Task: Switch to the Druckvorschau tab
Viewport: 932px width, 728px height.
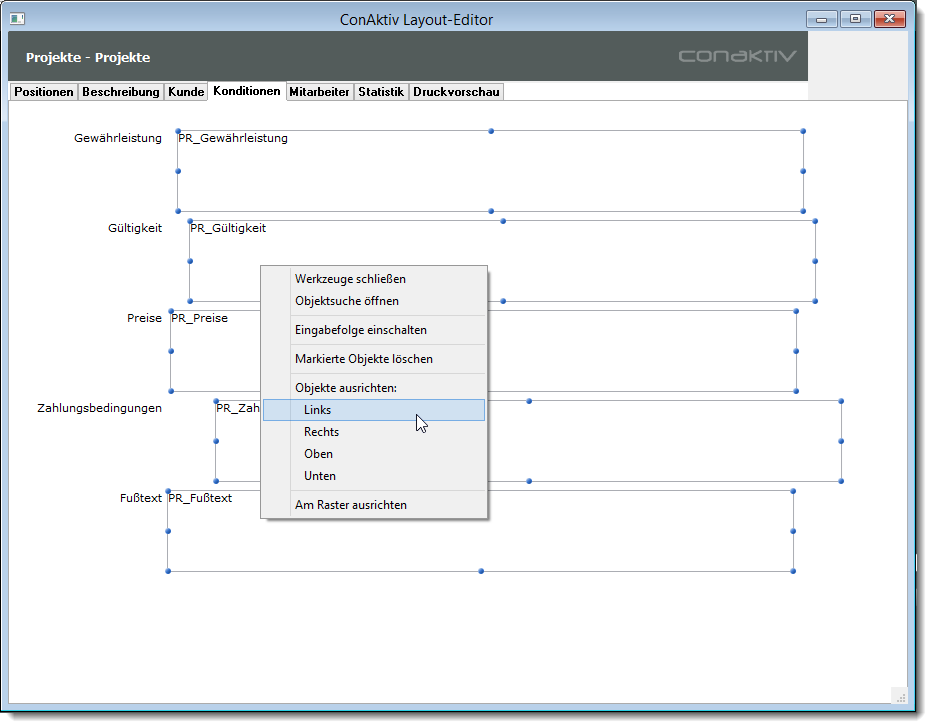Action: pyautogui.click(x=456, y=92)
